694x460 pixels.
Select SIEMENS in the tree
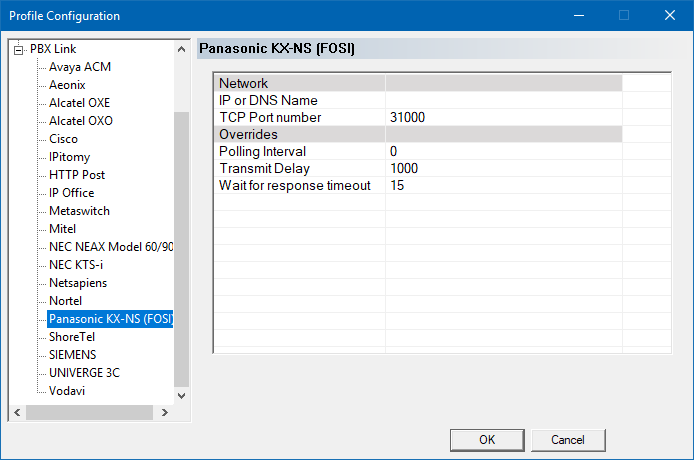click(x=72, y=355)
